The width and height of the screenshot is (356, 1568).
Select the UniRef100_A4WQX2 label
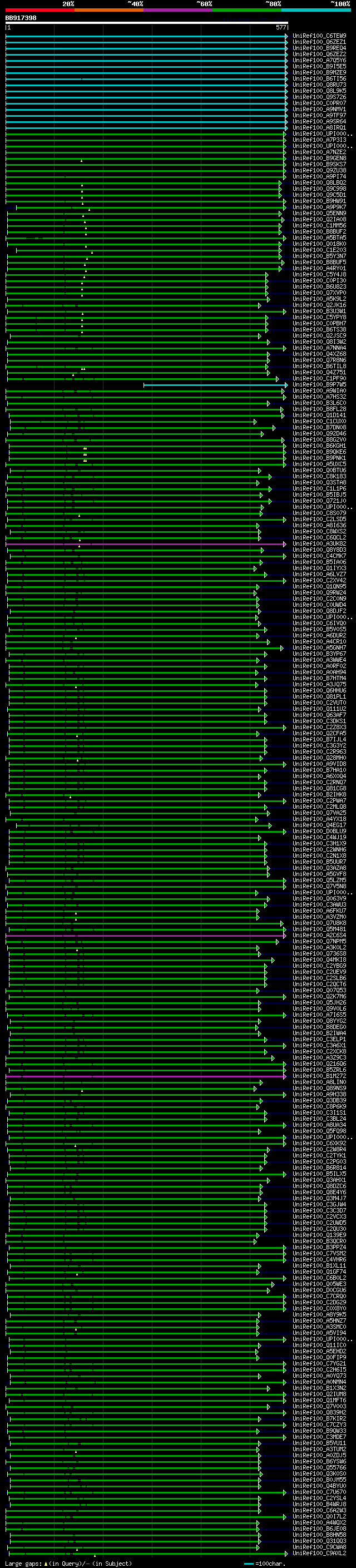coord(319,1524)
